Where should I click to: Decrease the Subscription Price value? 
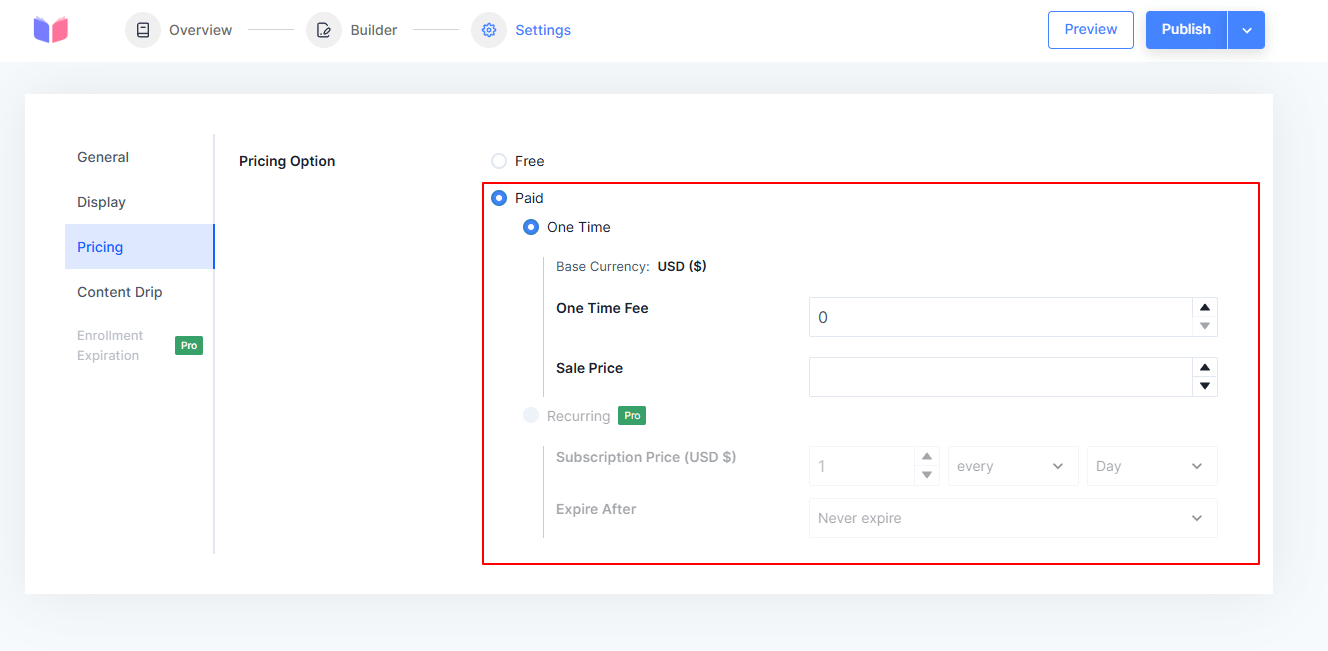coord(927,475)
